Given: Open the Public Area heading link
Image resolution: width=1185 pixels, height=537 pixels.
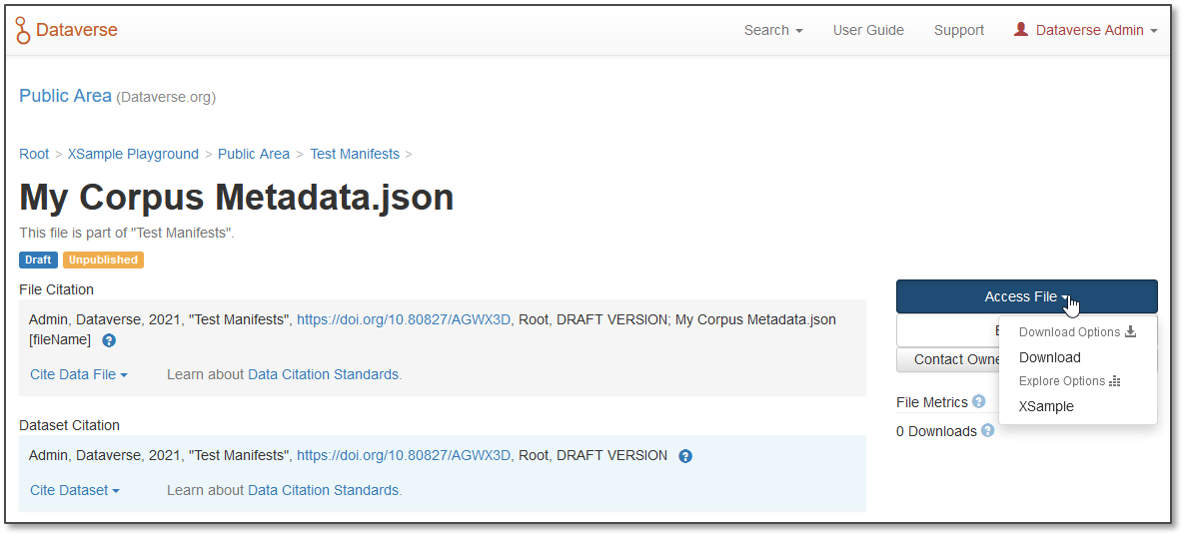Looking at the screenshot, I should (65, 96).
